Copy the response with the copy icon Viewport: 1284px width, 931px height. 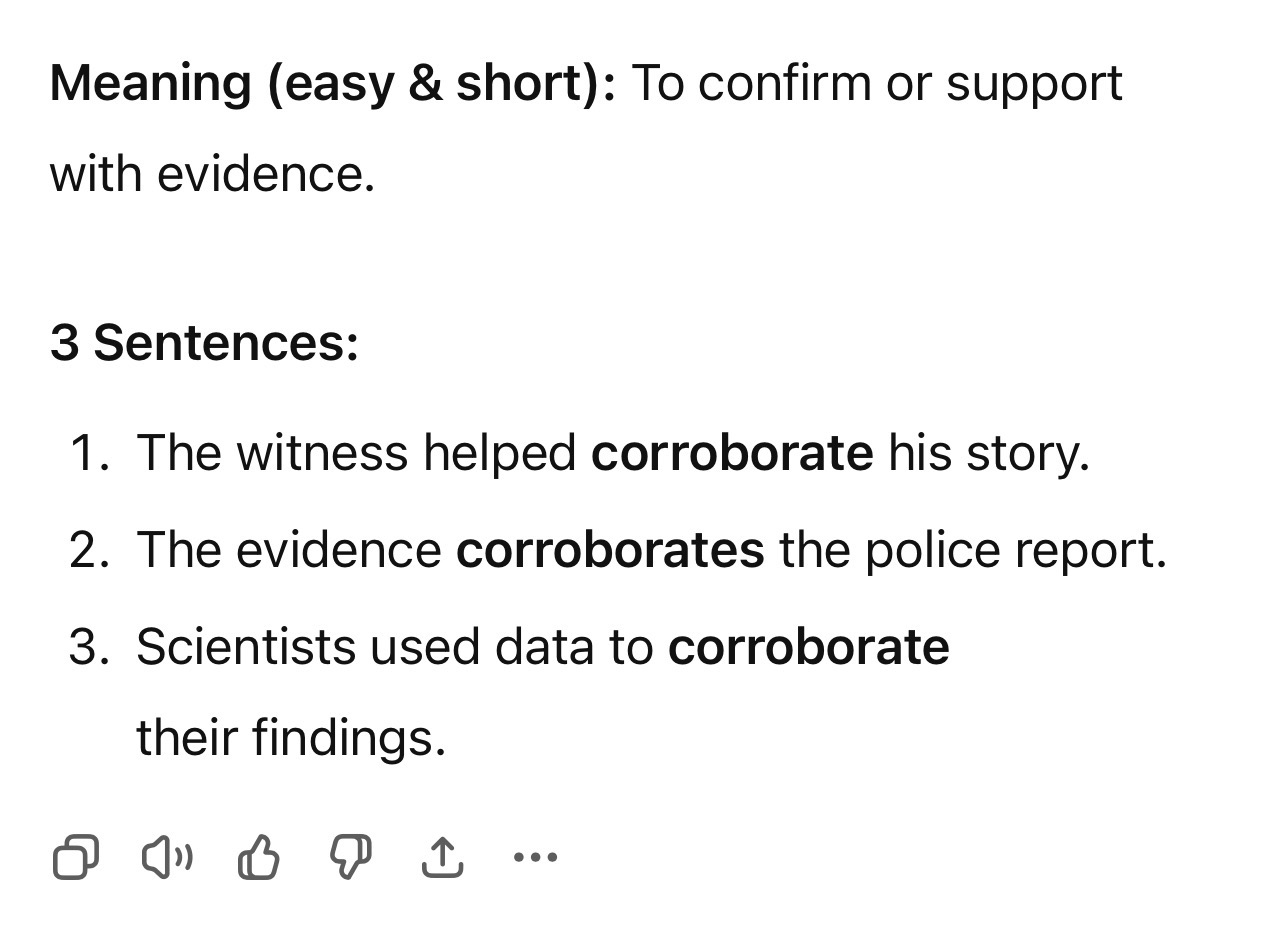[75, 857]
